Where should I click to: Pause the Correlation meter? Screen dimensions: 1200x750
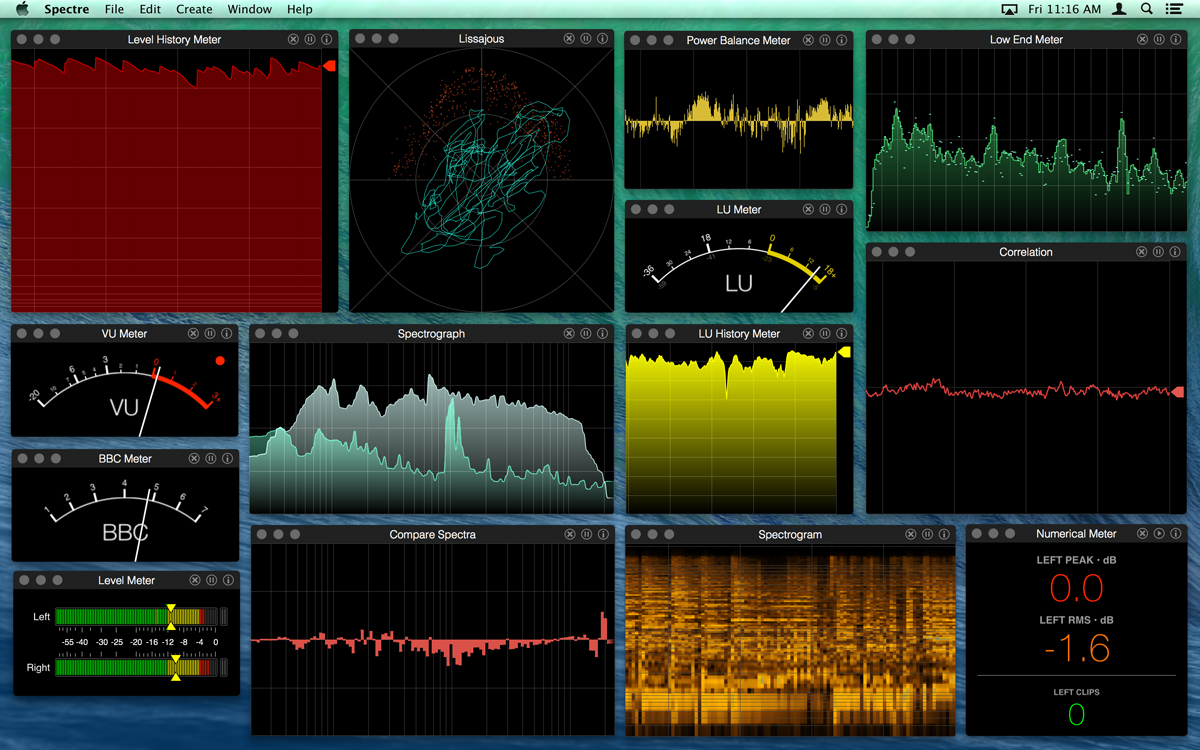click(1157, 251)
